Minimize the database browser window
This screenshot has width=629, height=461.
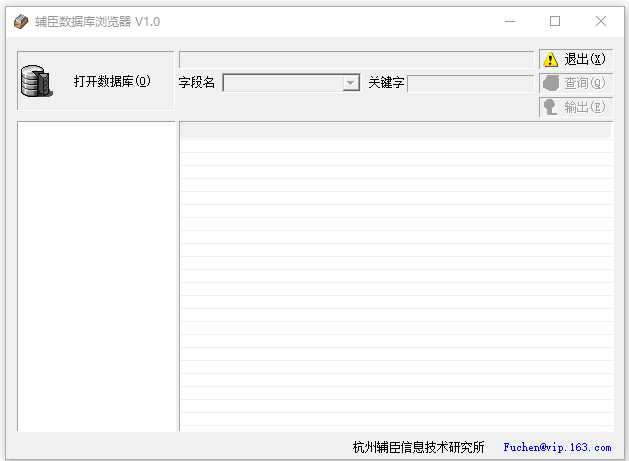click(509, 21)
